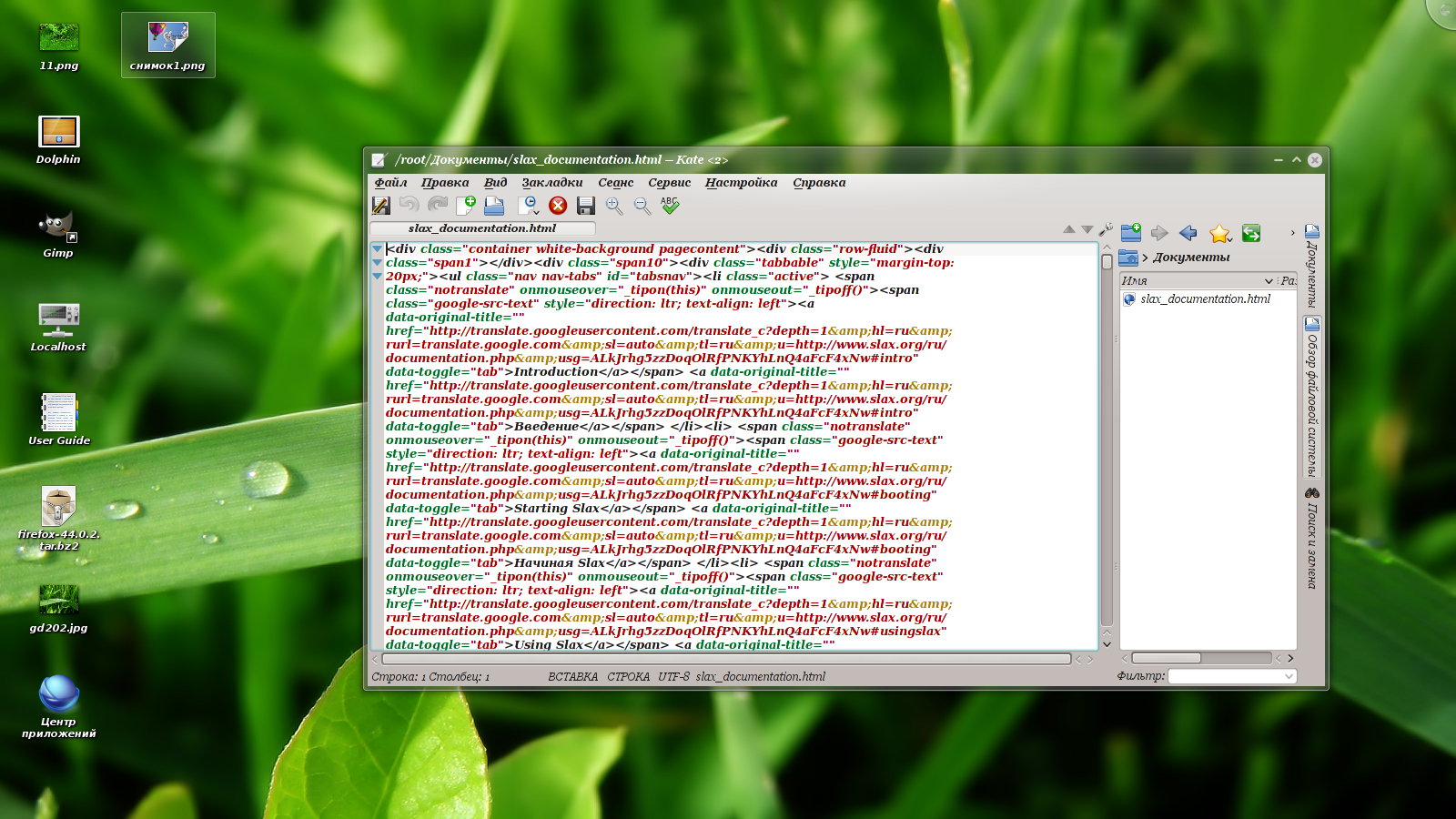The width and height of the screenshot is (1456, 819).
Task: Collapse the first code folding marker
Action: (377, 249)
